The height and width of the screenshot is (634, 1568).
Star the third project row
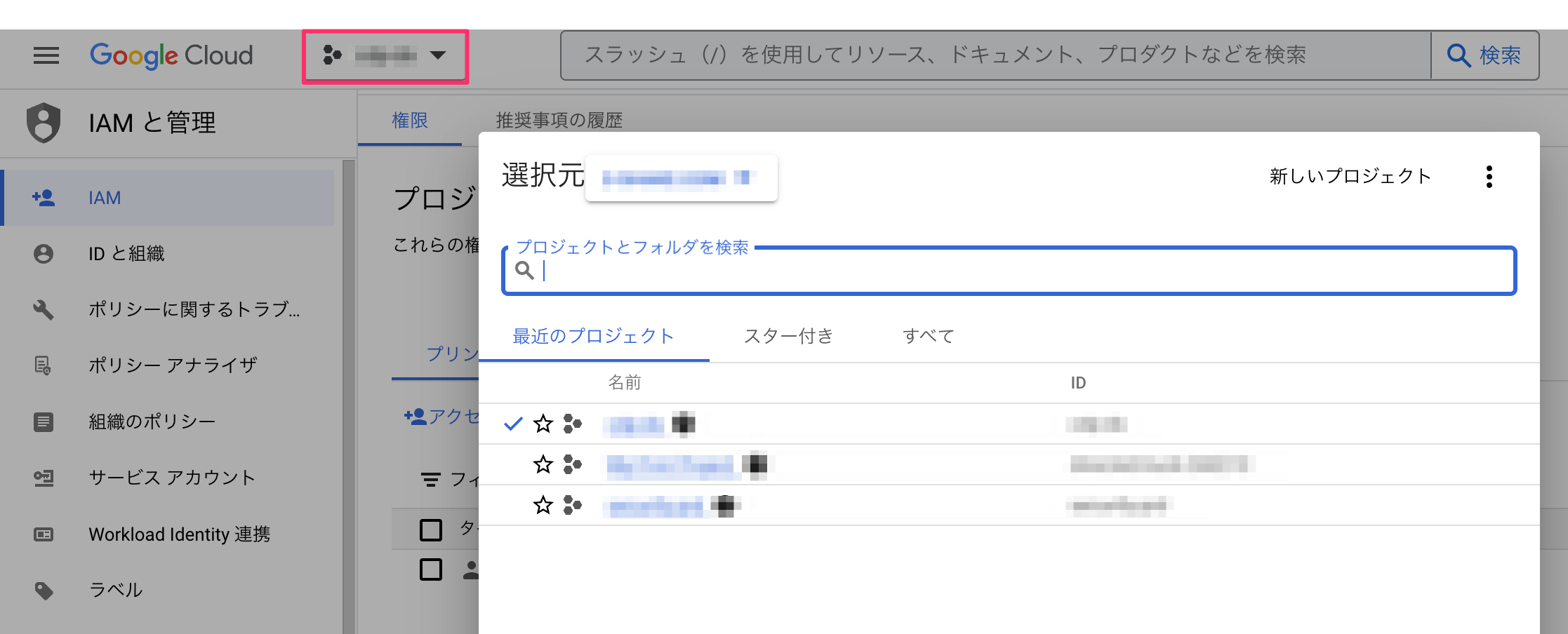(x=543, y=505)
